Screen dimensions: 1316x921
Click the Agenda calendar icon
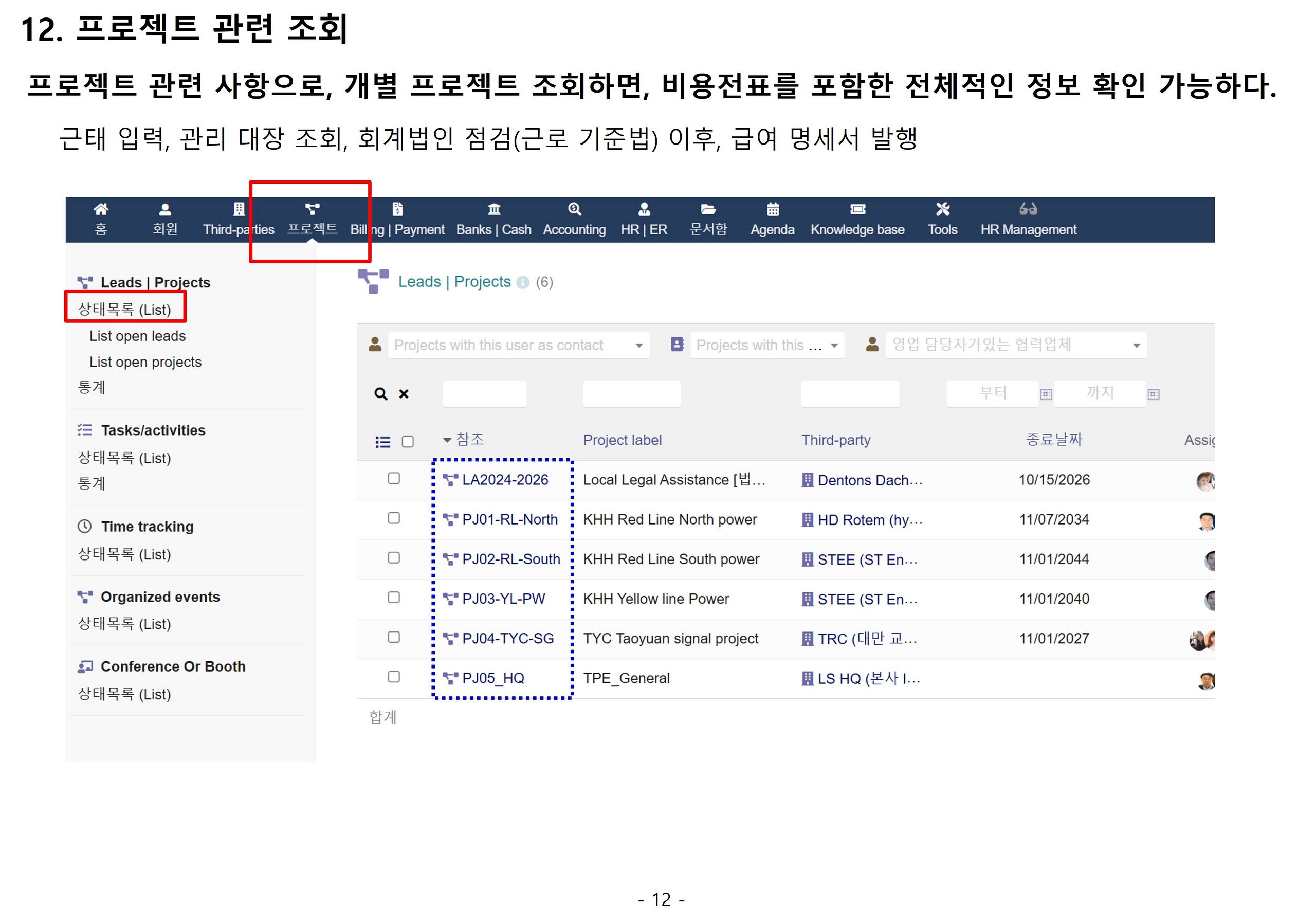coord(772,209)
